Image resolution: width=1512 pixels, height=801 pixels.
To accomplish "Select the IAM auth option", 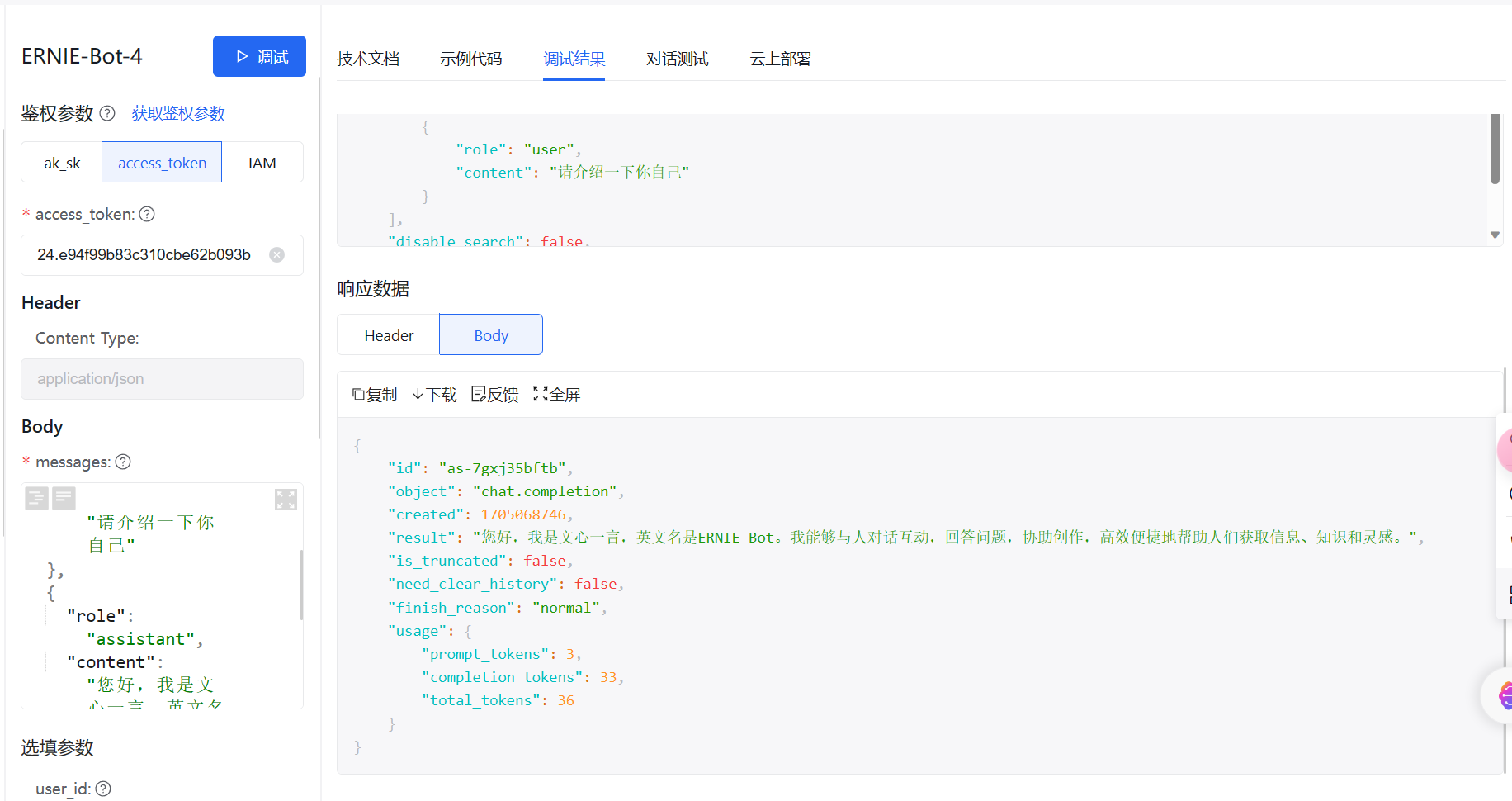I will tap(262, 163).
